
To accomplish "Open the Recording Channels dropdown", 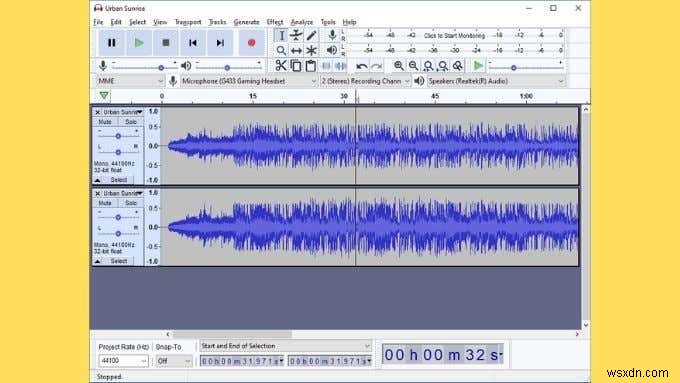I will [365, 81].
